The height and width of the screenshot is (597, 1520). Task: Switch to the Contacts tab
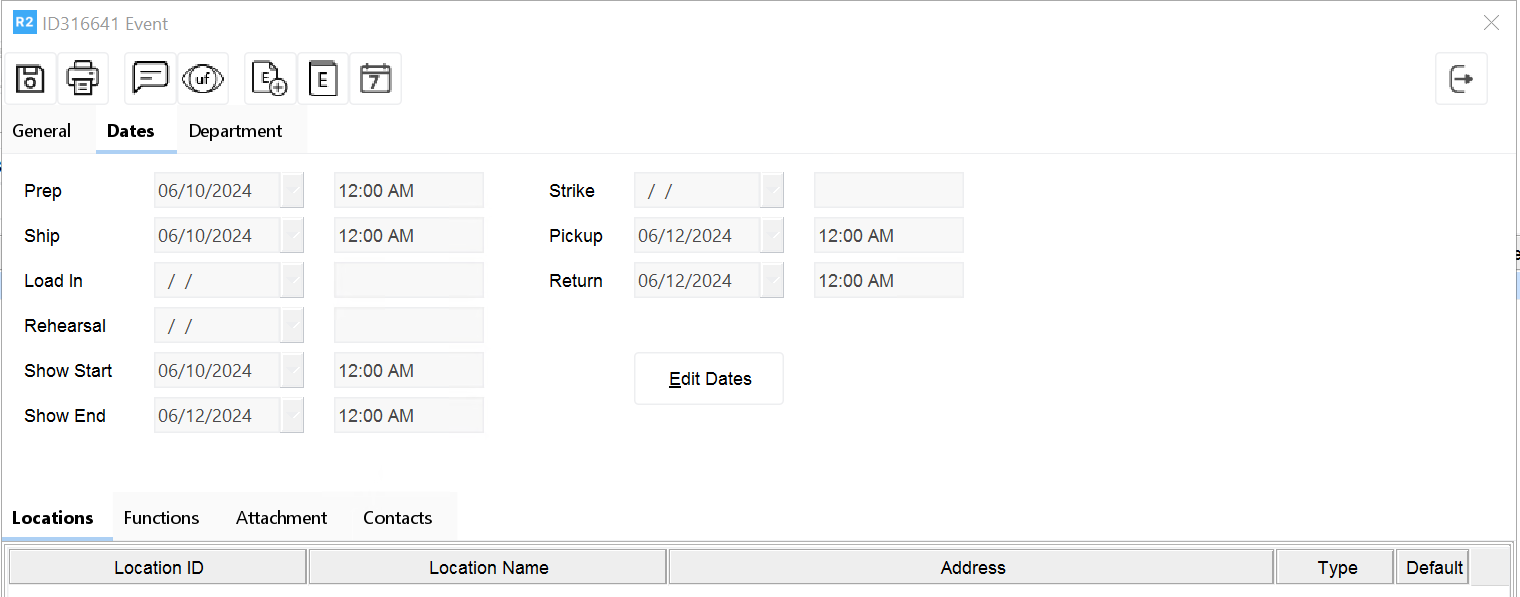[397, 517]
